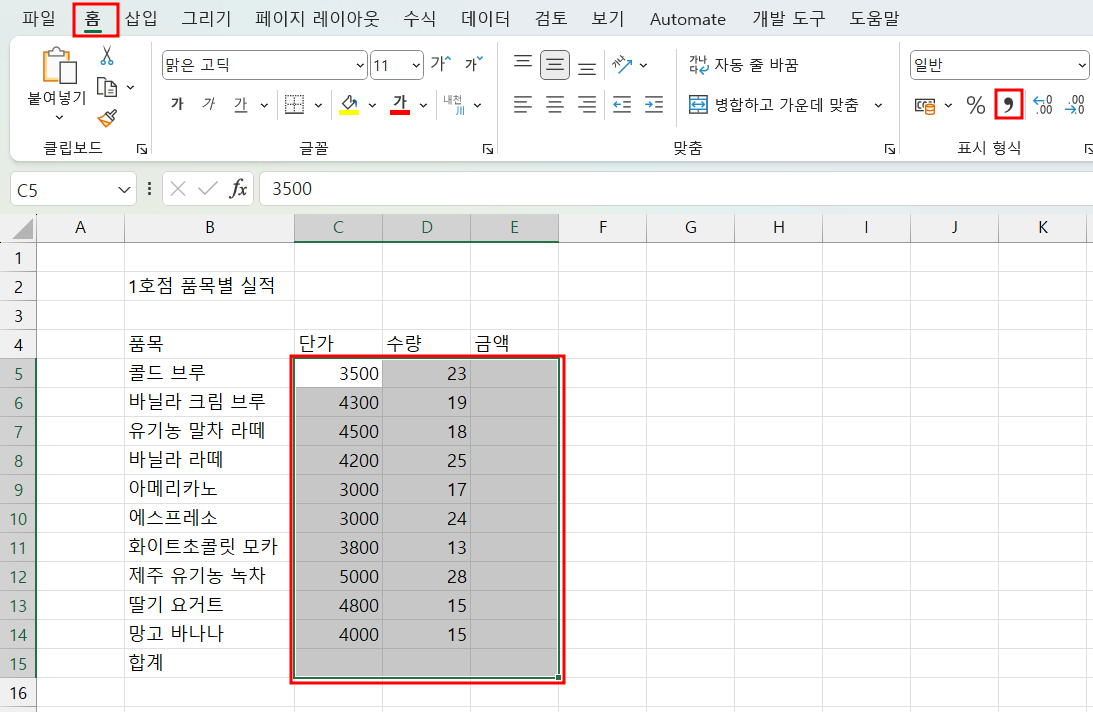Click 병합하고 가운데 맞춤 button
Screen dimensions: 1093x712
(774, 105)
